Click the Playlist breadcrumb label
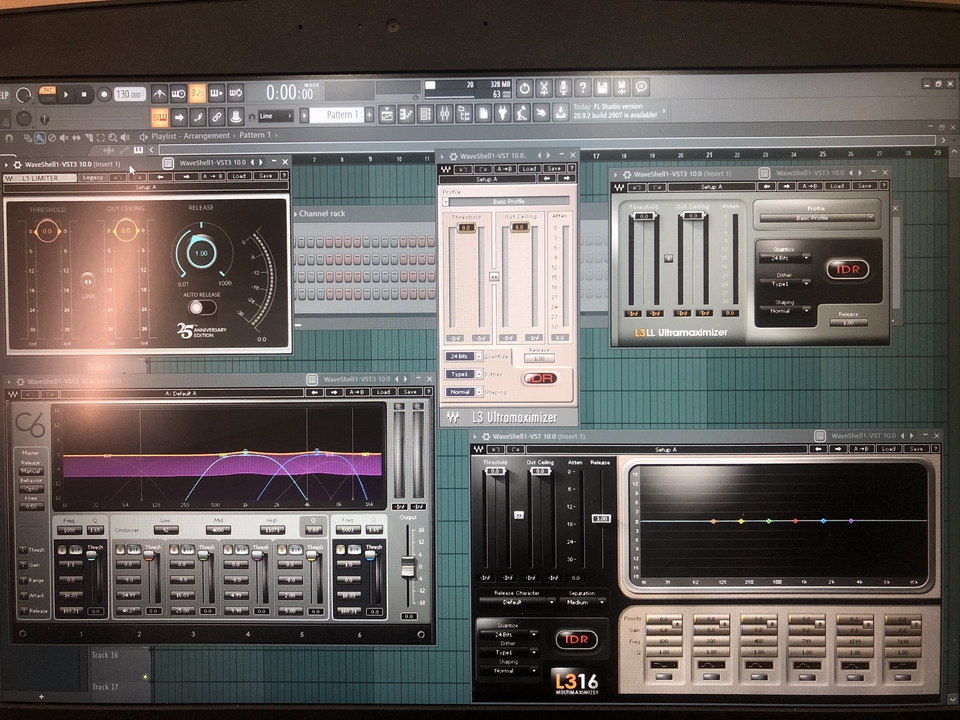The width and height of the screenshot is (960, 720). pyautogui.click(x=163, y=136)
